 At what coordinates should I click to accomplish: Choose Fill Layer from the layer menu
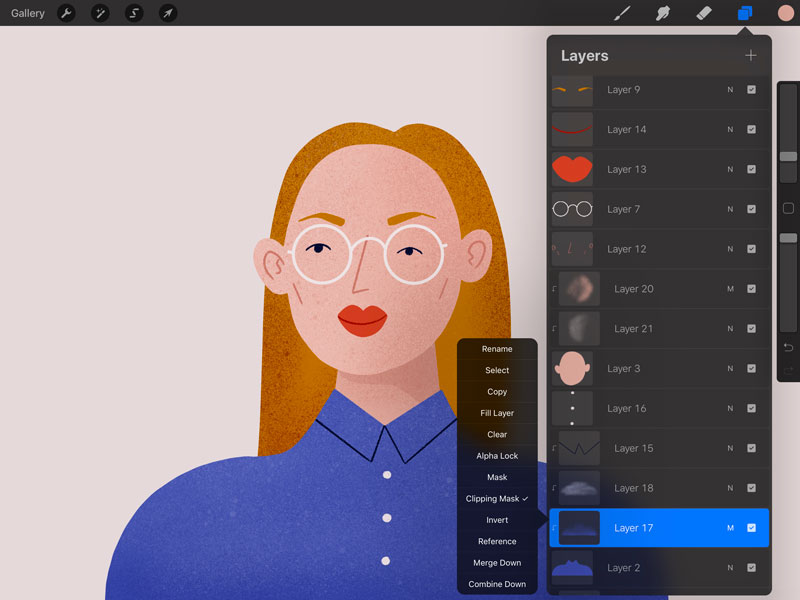click(x=497, y=413)
